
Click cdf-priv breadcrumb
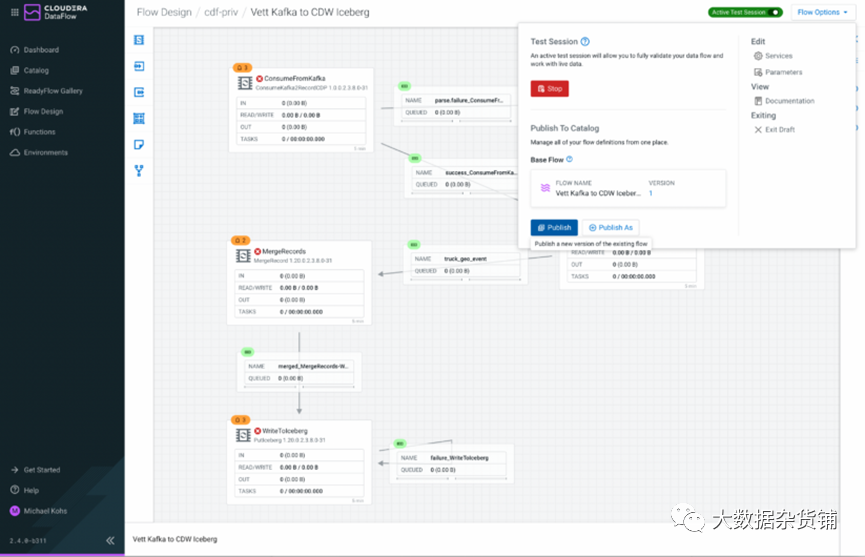coord(221,12)
